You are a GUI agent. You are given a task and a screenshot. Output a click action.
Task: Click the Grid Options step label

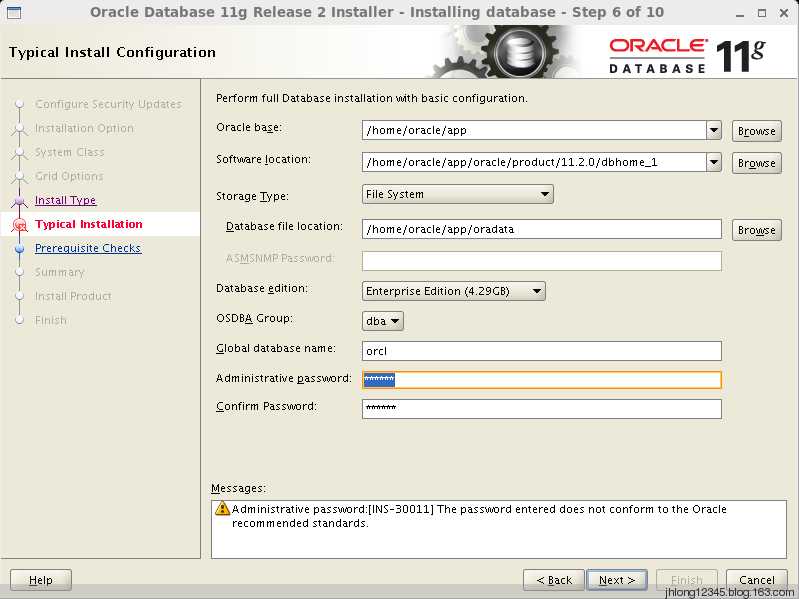(x=69, y=176)
